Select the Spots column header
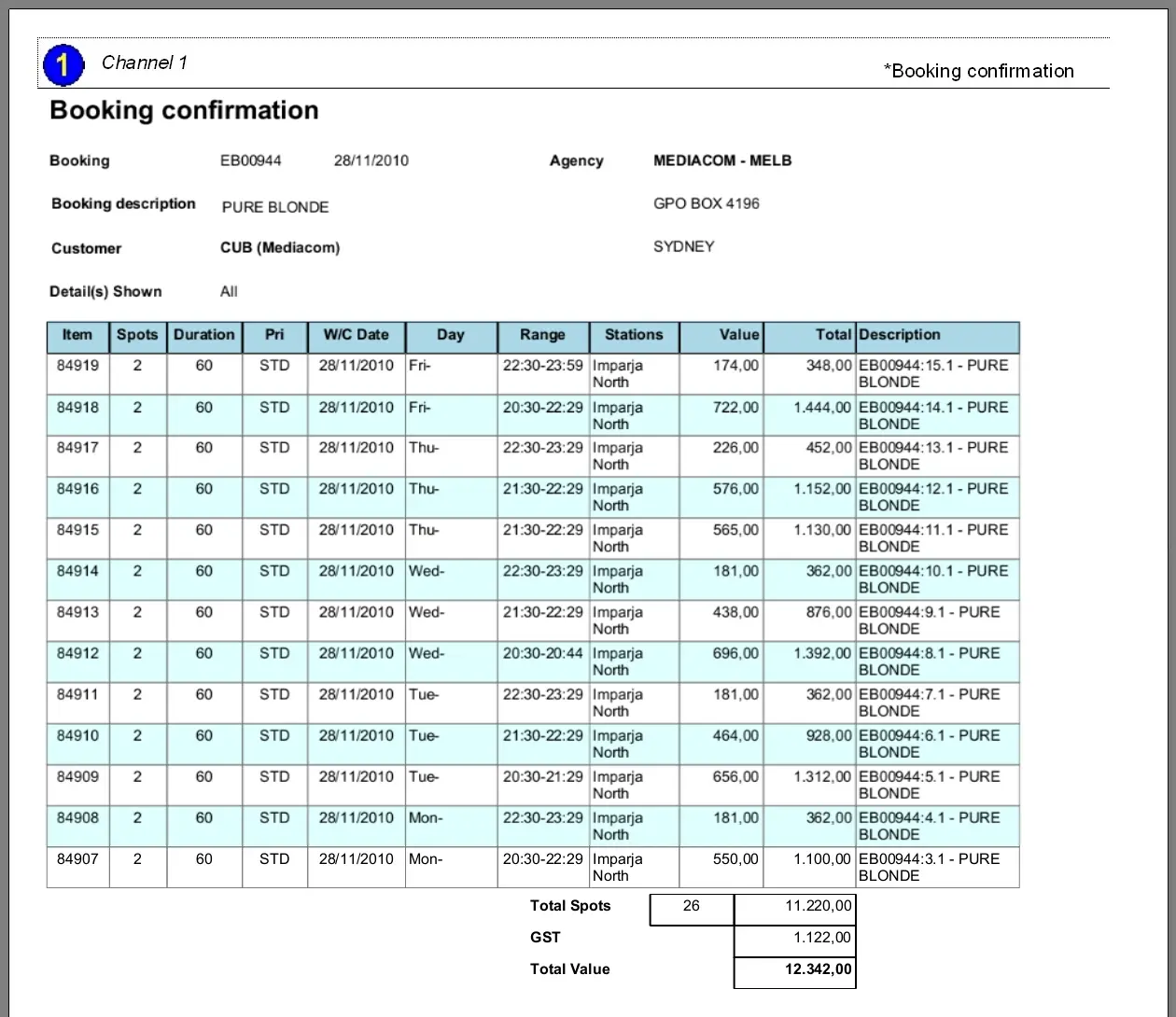This screenshot has height=1017, width=1176. pos(137,336)
